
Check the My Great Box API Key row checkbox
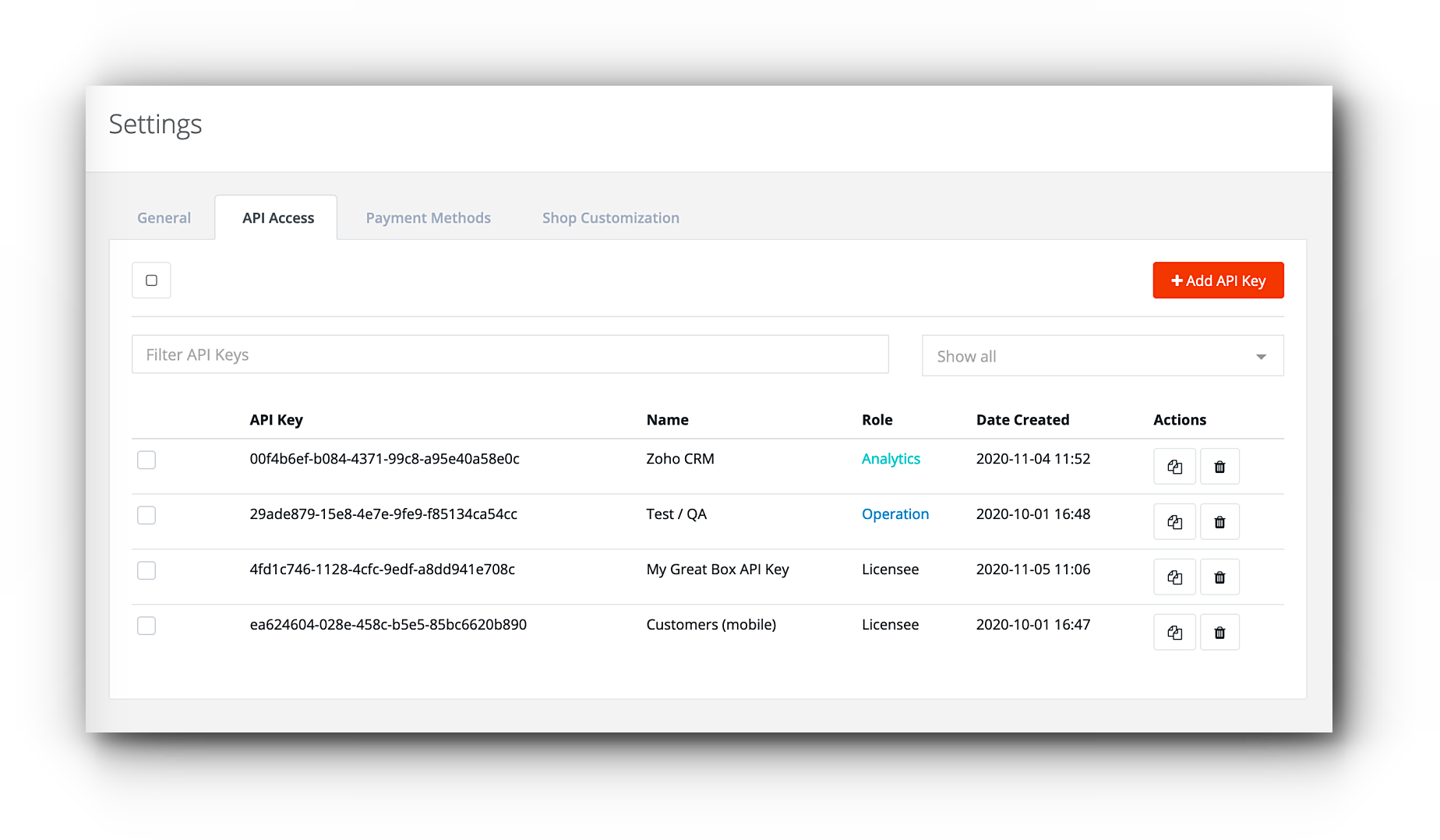coord(146,570)
